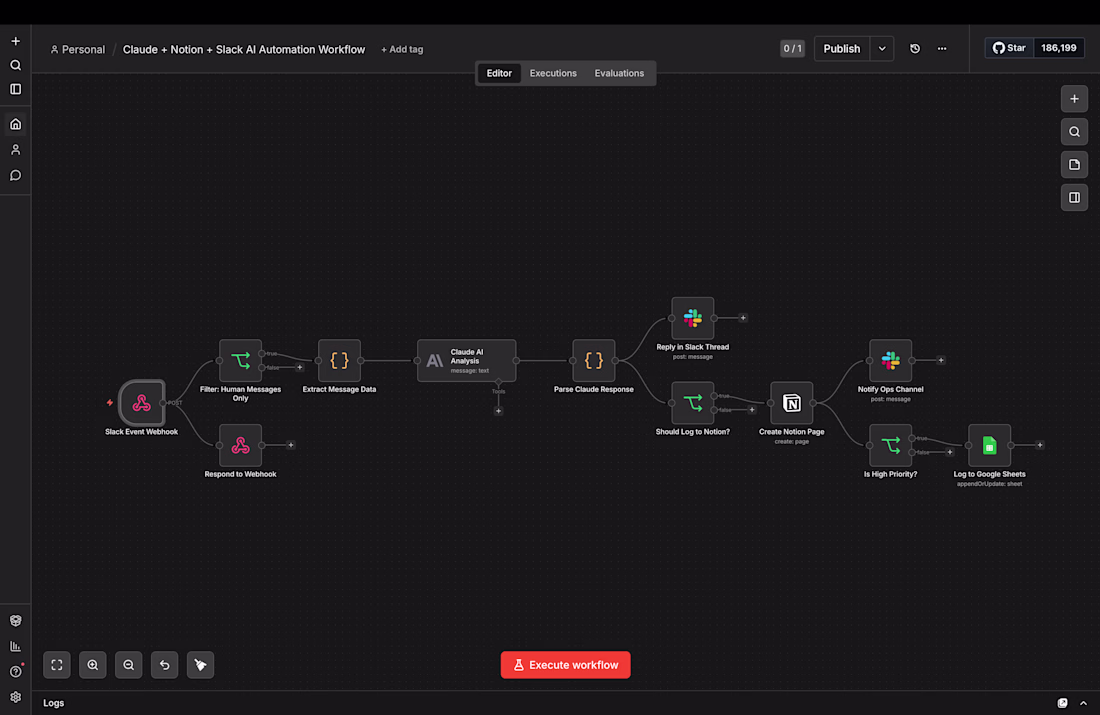
Task: Click the plus icon in left sidebar
Action: tap(15, 41)
